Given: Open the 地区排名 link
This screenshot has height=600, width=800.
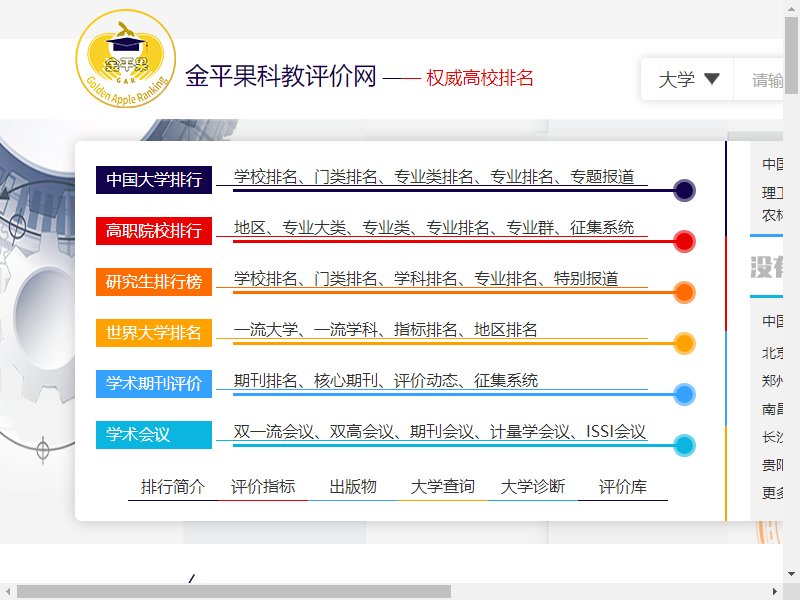Looking at the screenshot, I should (506, 330).
